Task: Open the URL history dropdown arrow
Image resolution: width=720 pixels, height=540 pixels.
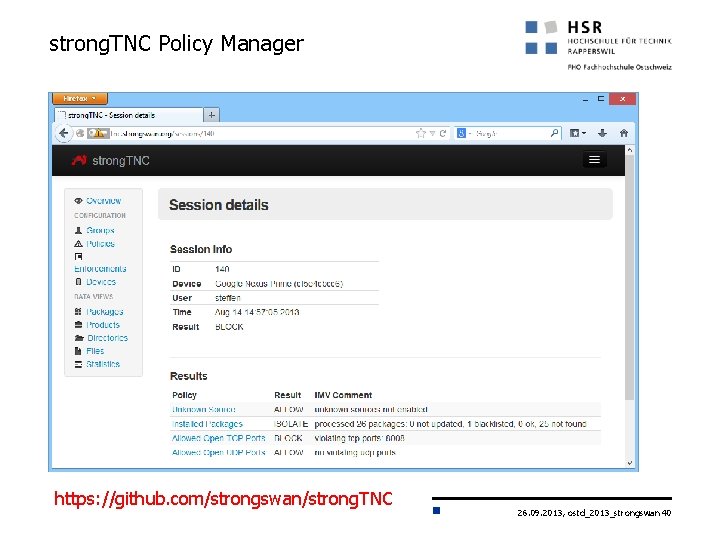Action: point(432,133)
